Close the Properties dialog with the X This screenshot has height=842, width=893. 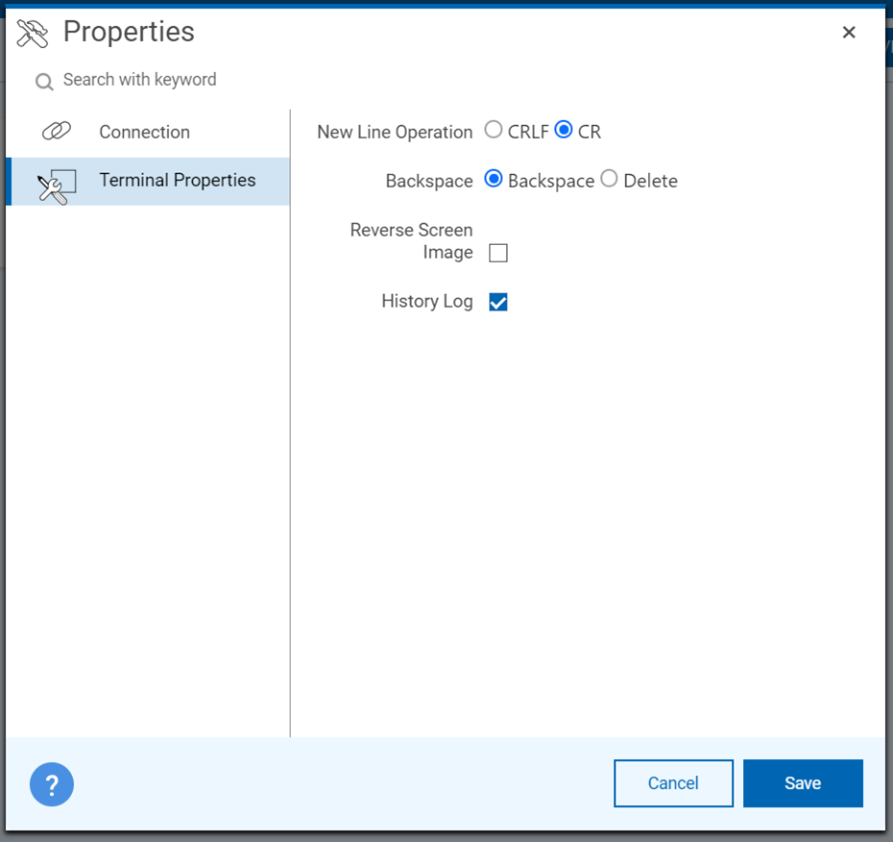[x=849, y=33]
